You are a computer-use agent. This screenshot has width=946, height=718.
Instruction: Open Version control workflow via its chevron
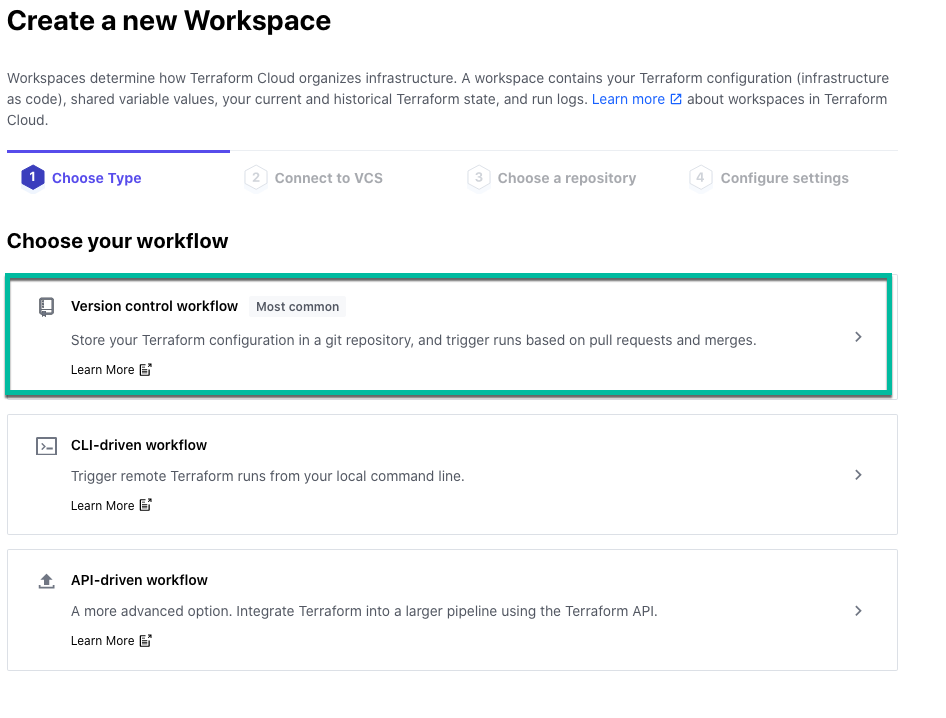tap(858, 337)
